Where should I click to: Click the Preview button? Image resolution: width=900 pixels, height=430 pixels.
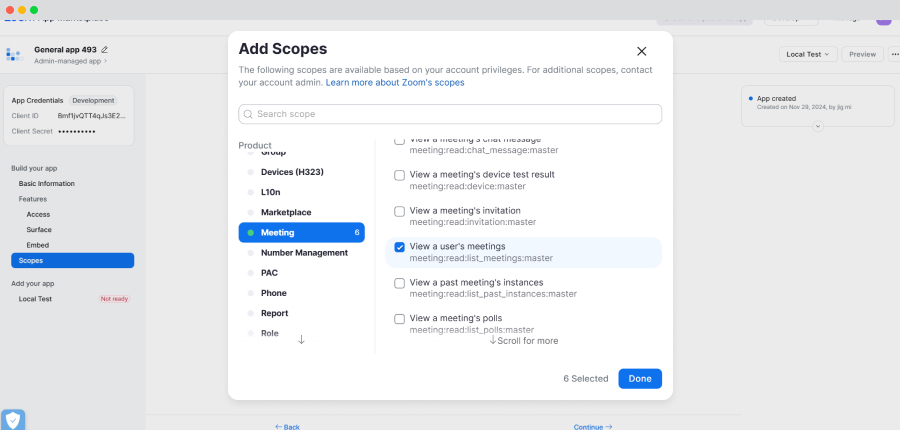tap(862, 55)
